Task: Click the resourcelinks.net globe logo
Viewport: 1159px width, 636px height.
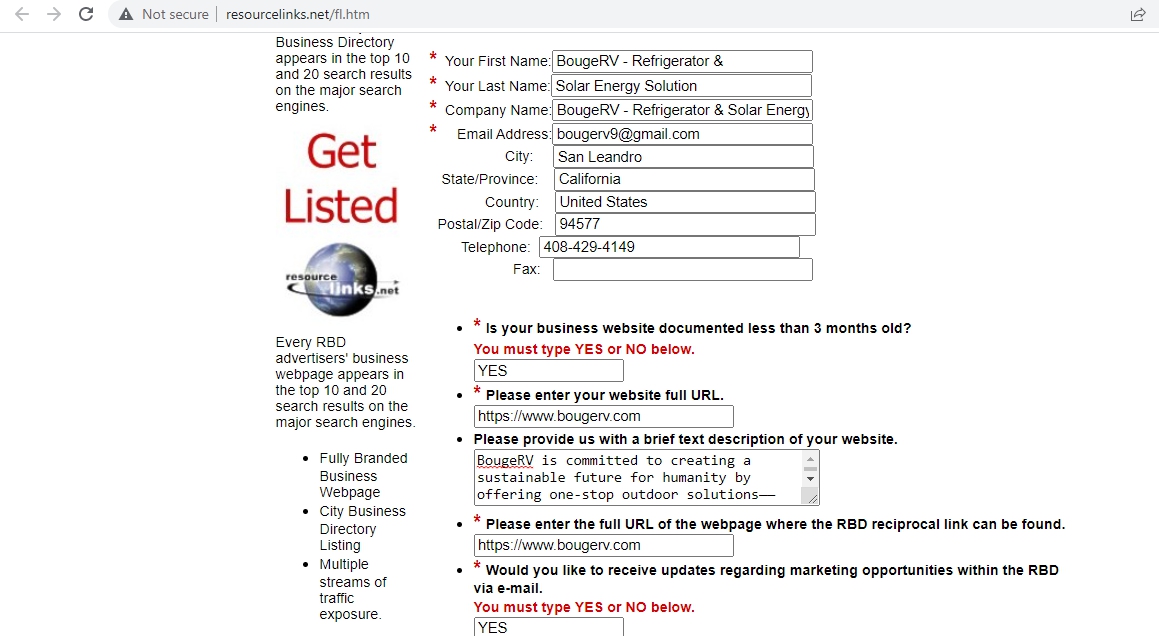Action: tap(341, 281)
